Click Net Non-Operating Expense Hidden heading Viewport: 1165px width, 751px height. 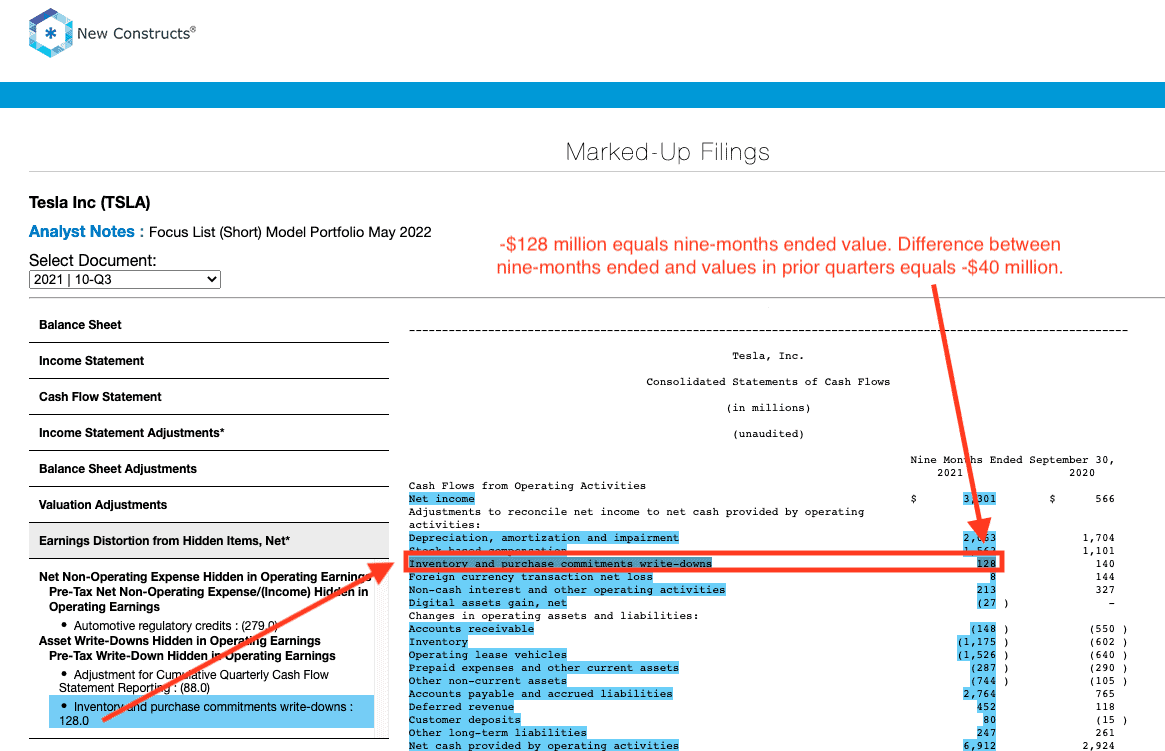[x=205, y=577]
